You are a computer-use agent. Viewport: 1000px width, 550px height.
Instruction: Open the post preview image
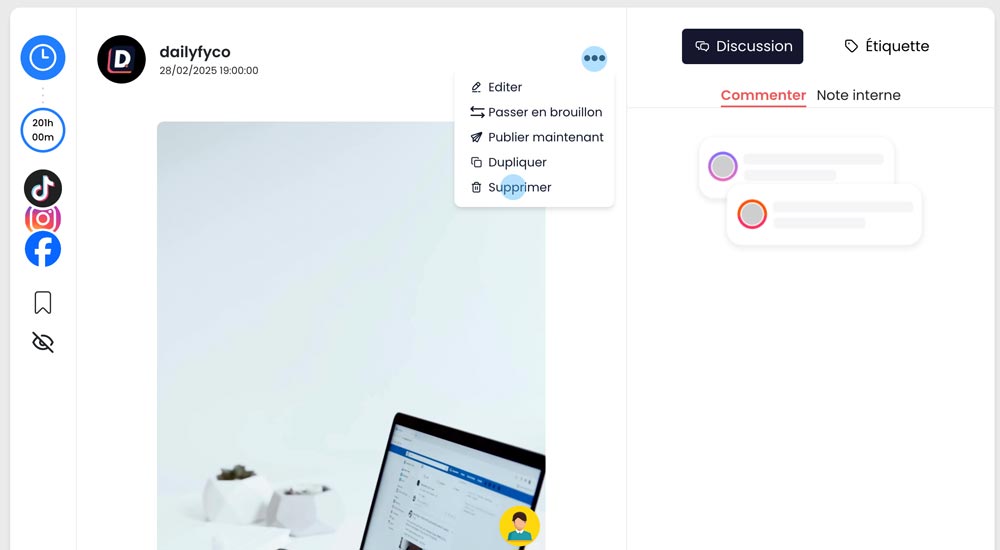click(351, 336)
